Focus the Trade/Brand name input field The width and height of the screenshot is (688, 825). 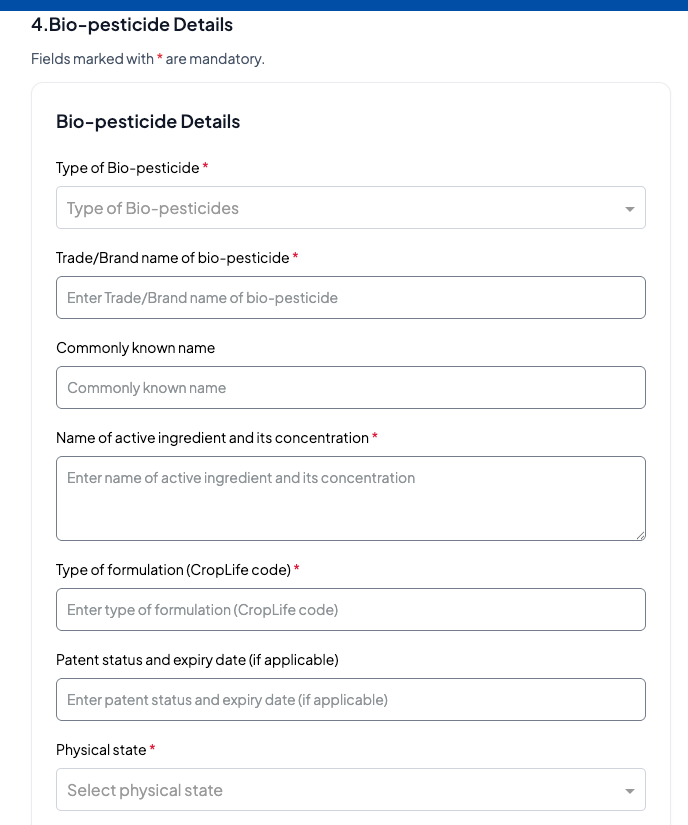350,298
